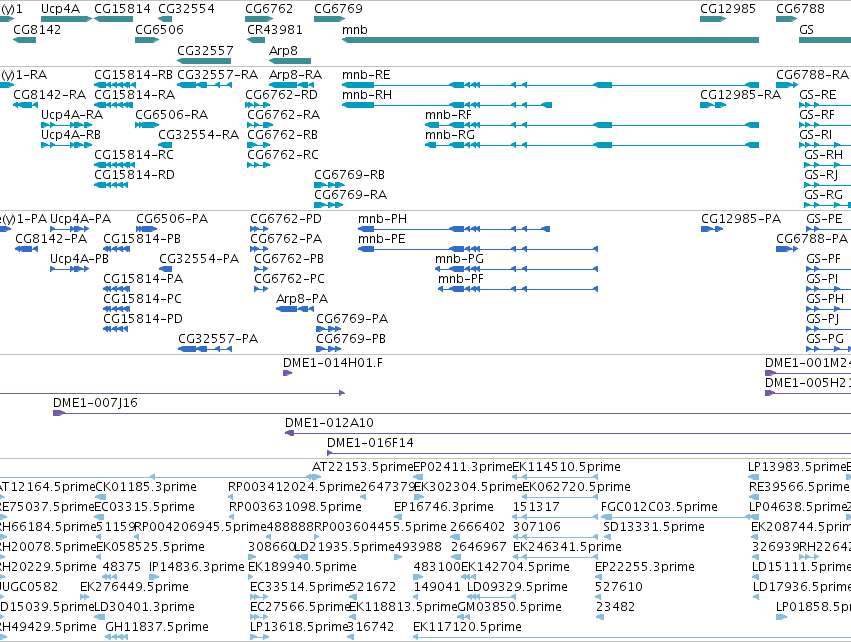851x642 pixels.
Task: Click the Arp8 gene label
Action: (x=283, y=50)
